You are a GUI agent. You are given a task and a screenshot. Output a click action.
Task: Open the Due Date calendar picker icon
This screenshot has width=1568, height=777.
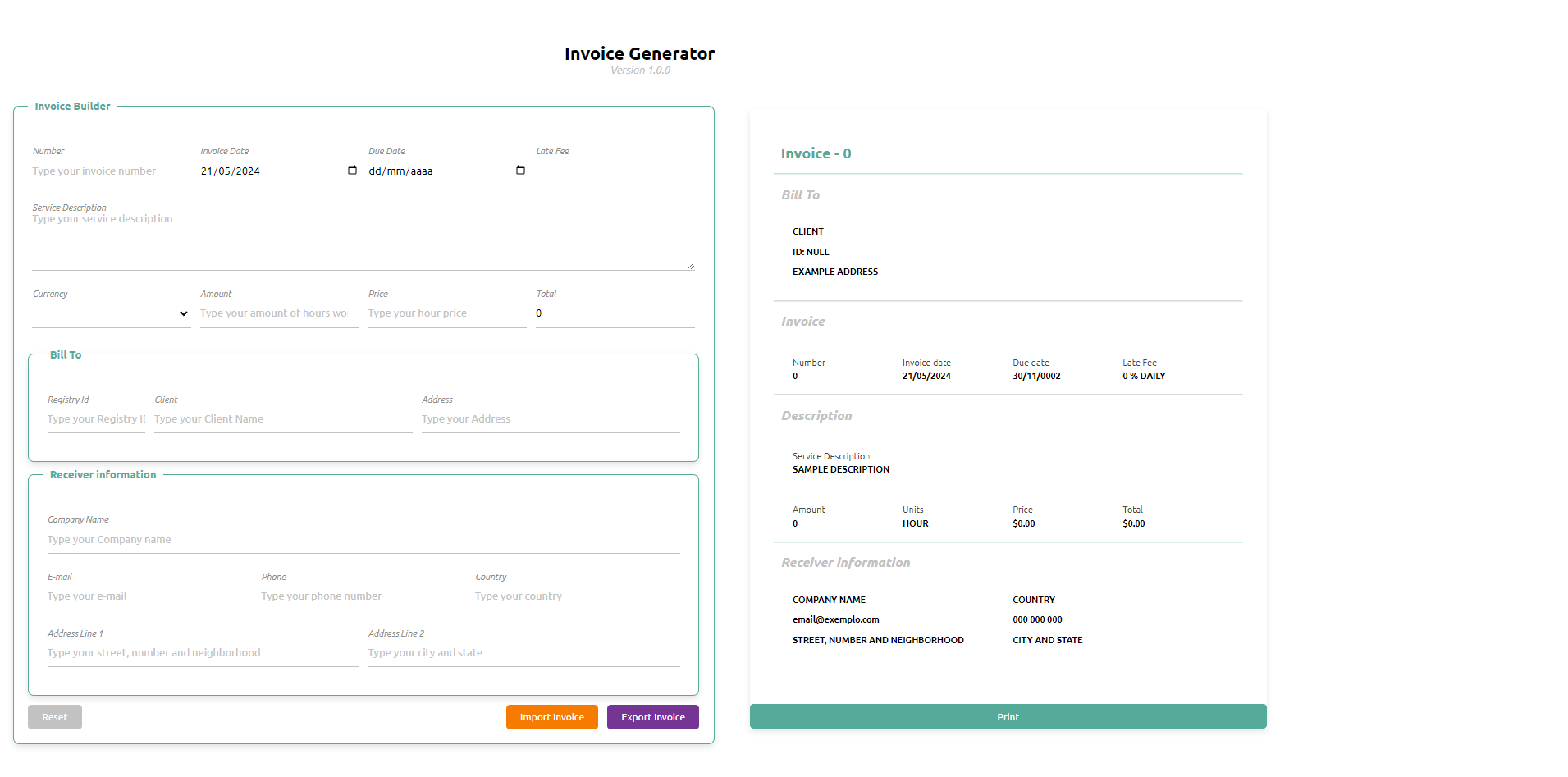point(520,171)
